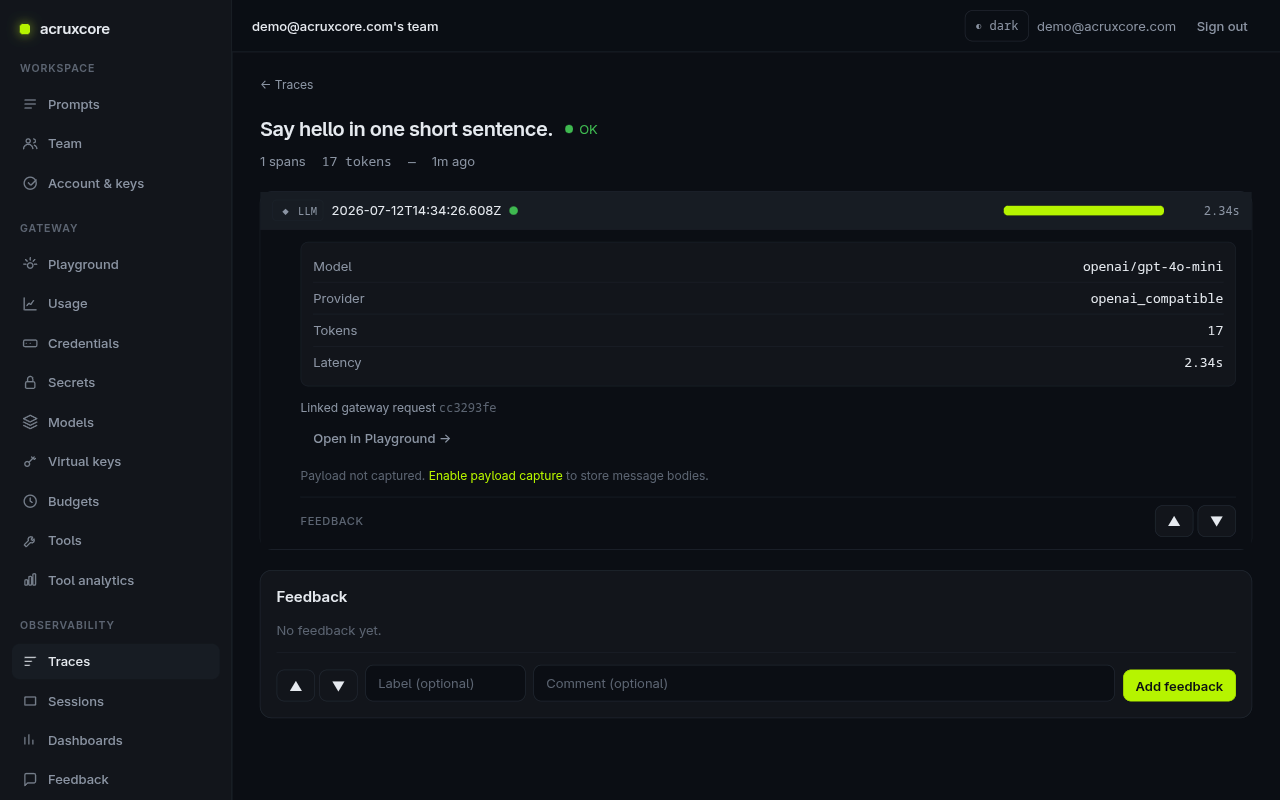Click the Tool analytics bar-chart icon
The width and height of the screenshot is (1280, 800).
tap(30, 580)
